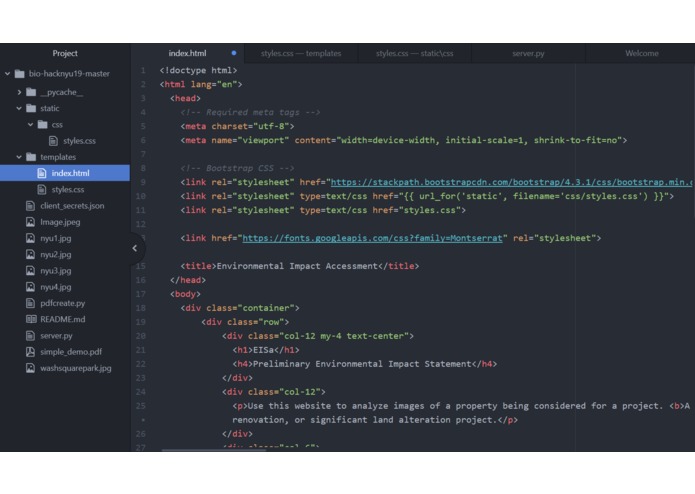Viewport: 695px width, 494px height.
Task: Click the title text Environmental Impact Accessment
Action: [297, 266]
